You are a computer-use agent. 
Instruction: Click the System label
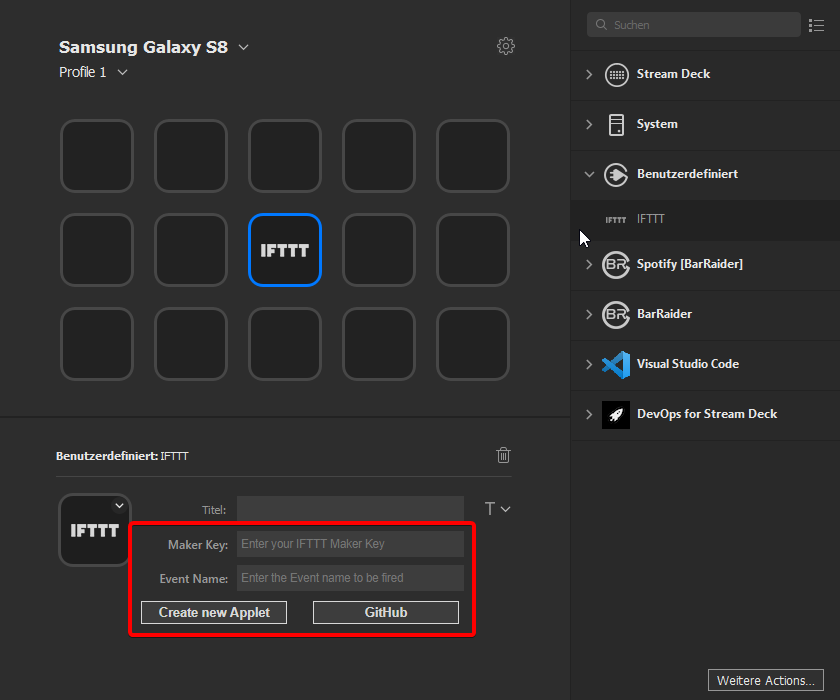(657, 124)
